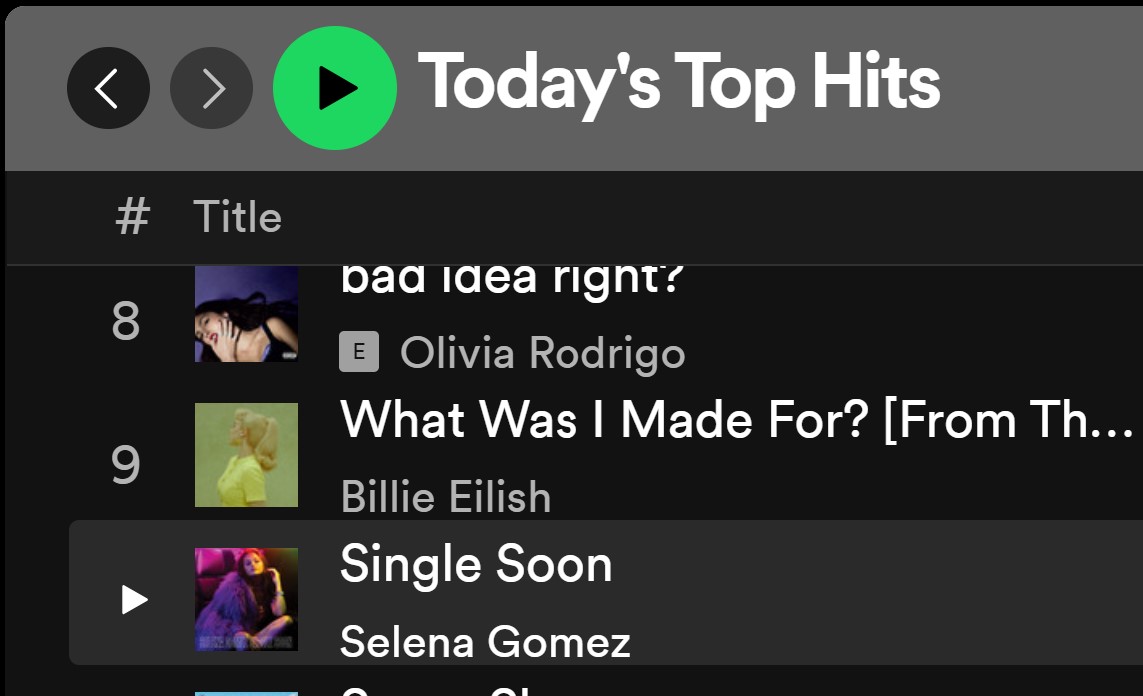The width and height of the screenshot is (1143, 696).
Task: Click the play icon on Single Soon row
Action: pyautogui.click(x=134, y=599)
